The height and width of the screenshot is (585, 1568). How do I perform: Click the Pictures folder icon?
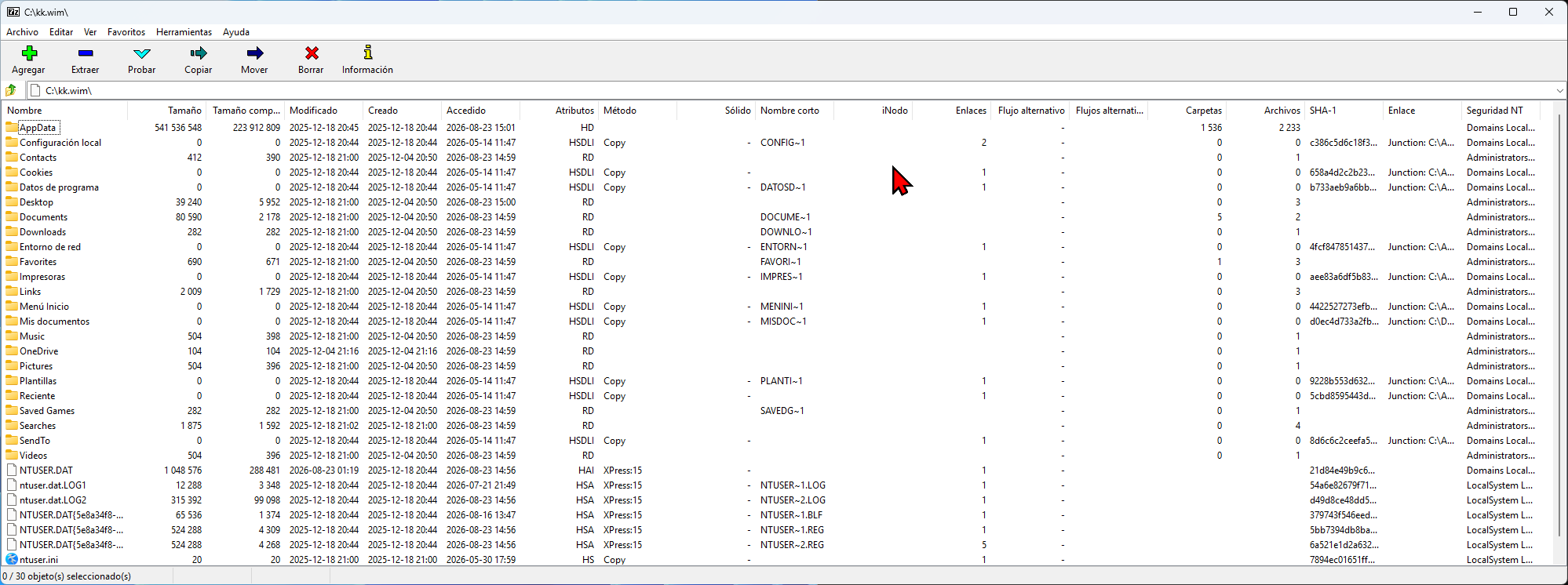click(12, 365)
